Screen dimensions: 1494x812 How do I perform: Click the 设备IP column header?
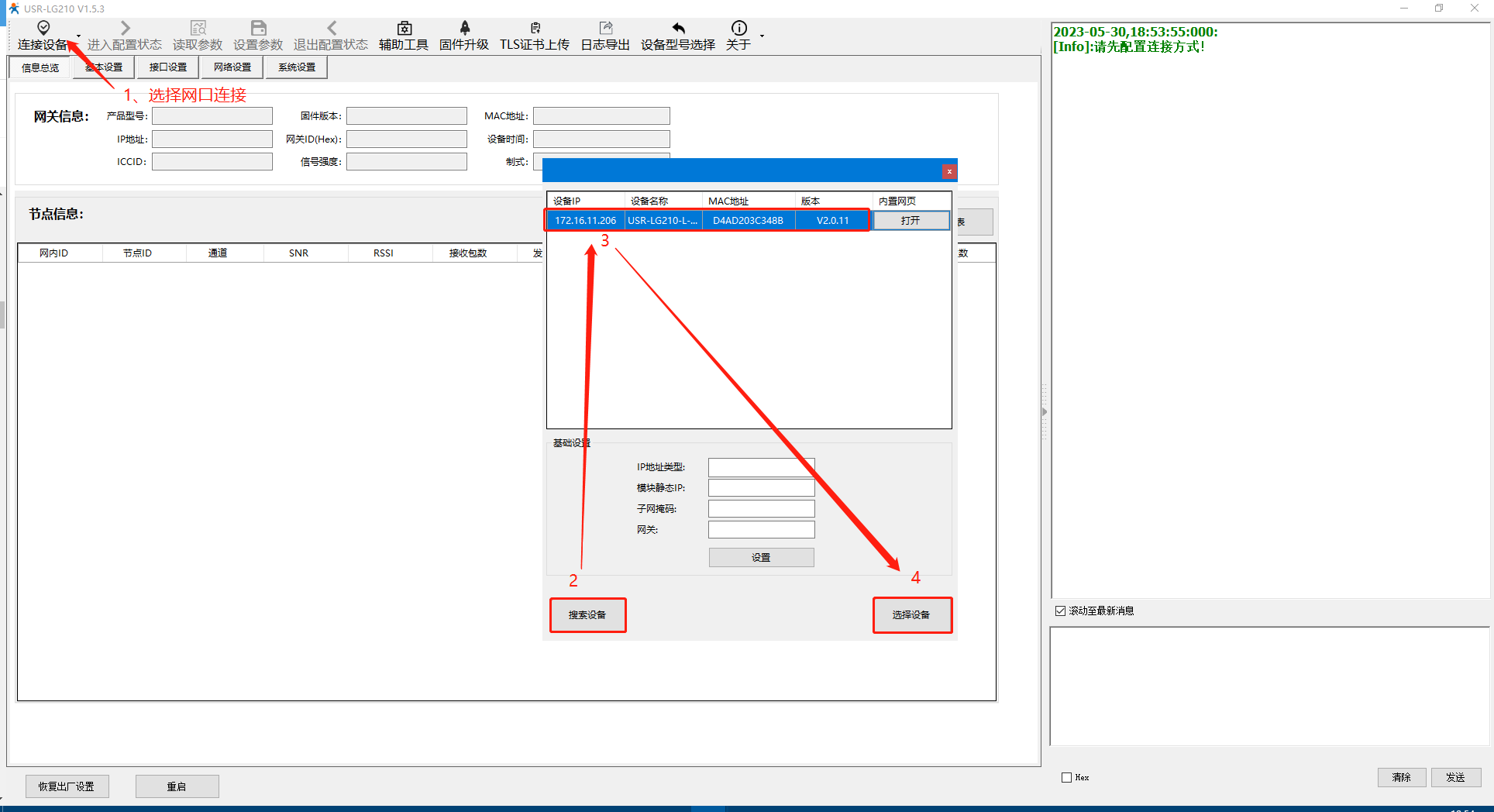(586, 201)
